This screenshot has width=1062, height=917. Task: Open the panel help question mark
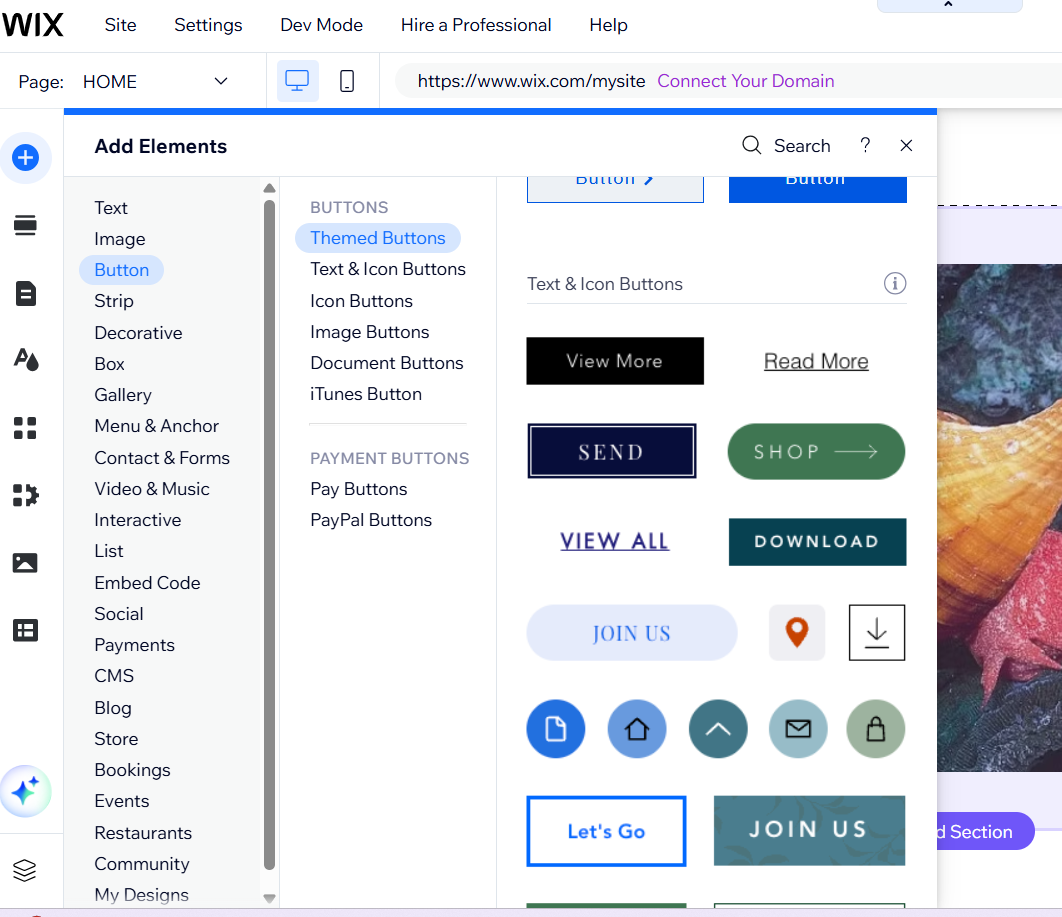(x=865, y=145)
